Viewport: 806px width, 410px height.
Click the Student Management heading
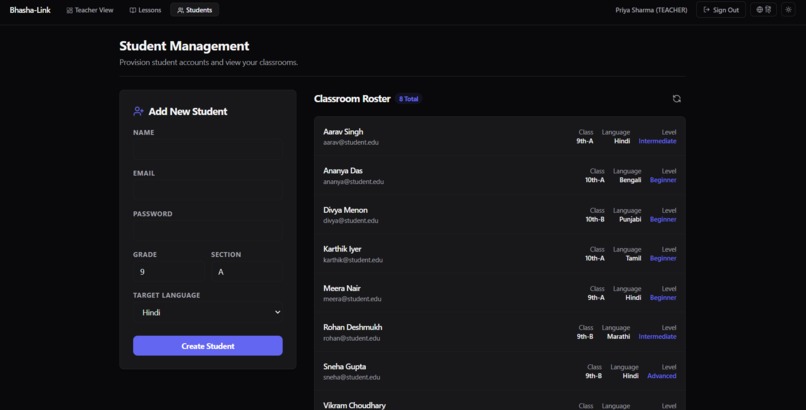[x=184, y=46]
